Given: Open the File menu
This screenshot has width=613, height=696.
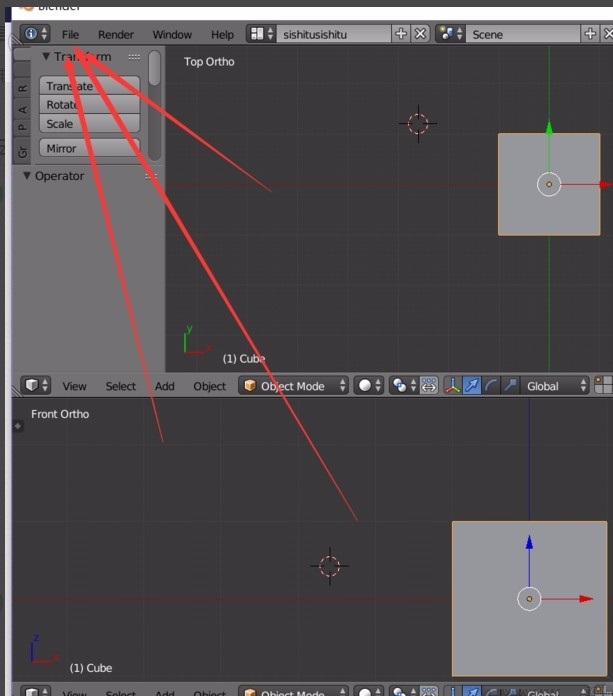Looking at the screenshot, I should [71, 34].
